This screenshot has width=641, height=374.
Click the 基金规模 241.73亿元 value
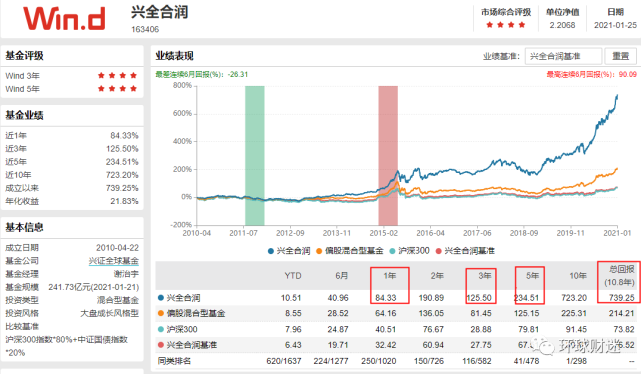94,287
